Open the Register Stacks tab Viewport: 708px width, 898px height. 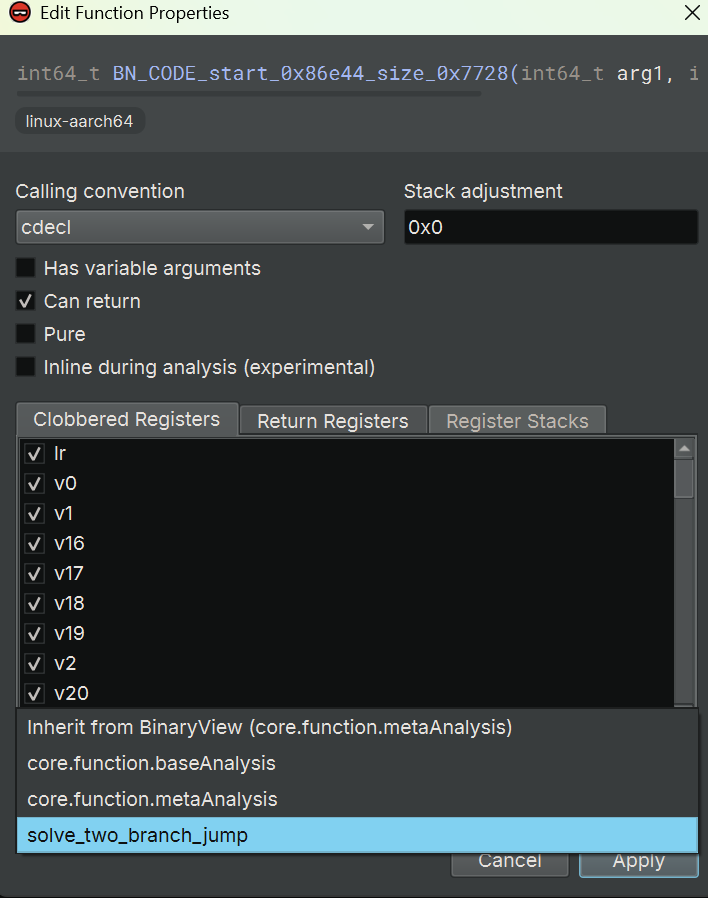517,421
